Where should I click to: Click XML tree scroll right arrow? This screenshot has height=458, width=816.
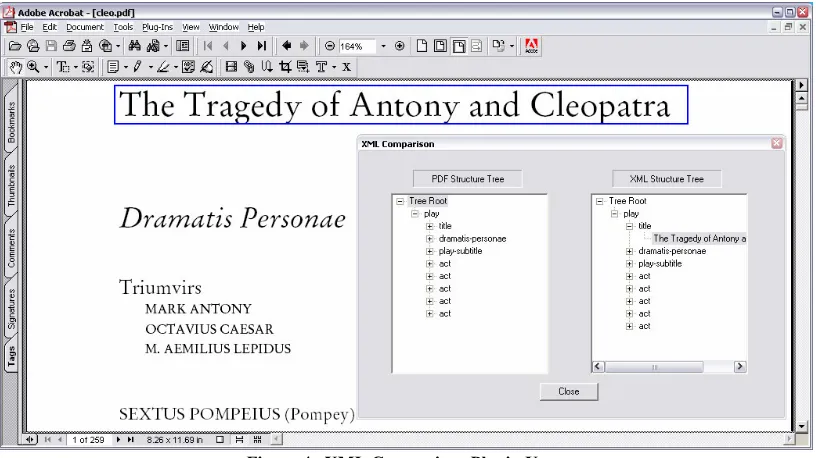740,367
